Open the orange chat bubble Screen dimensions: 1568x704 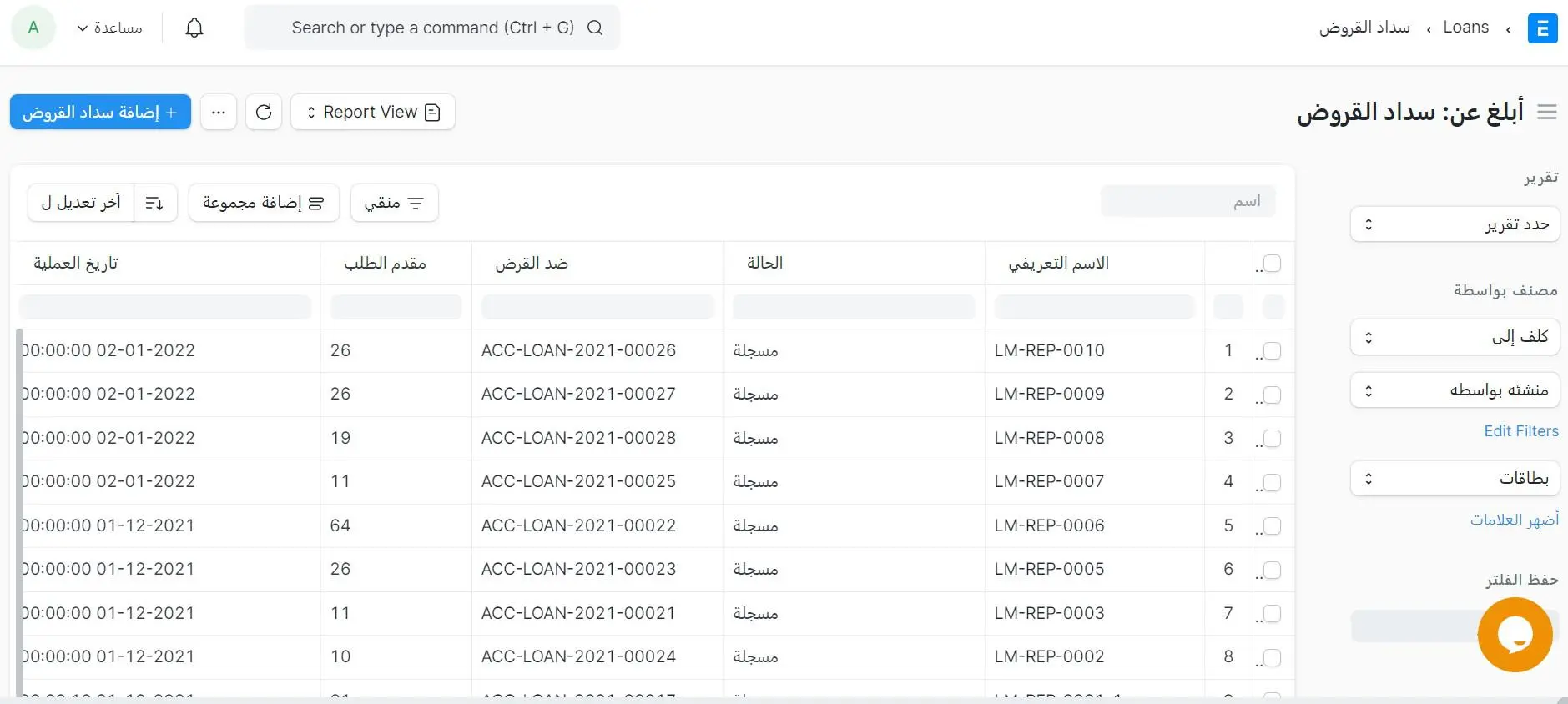tap(1515, 635)
